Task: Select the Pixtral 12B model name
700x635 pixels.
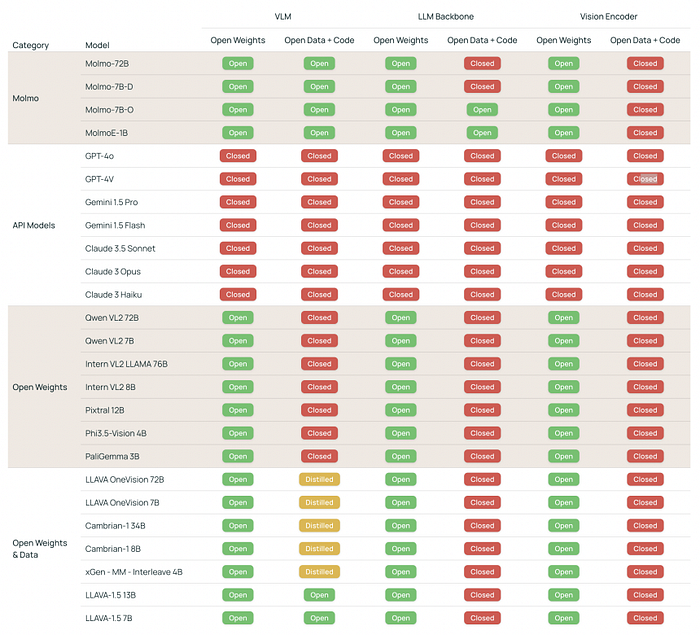Action: [104, 410]
